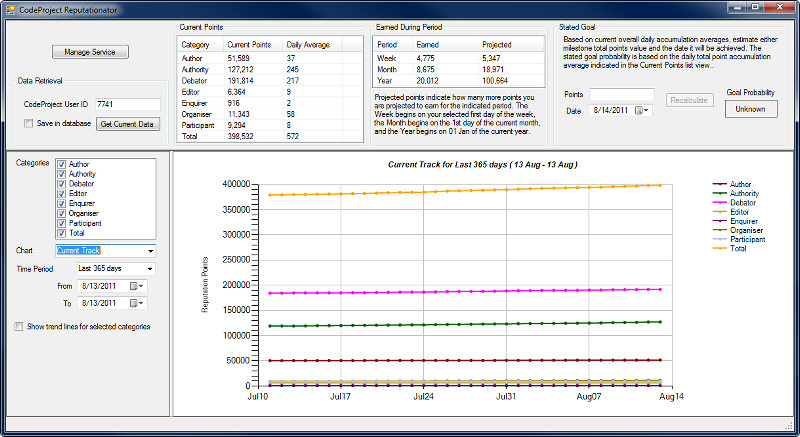Click the Daily Average column header

[x=312, y=45]
